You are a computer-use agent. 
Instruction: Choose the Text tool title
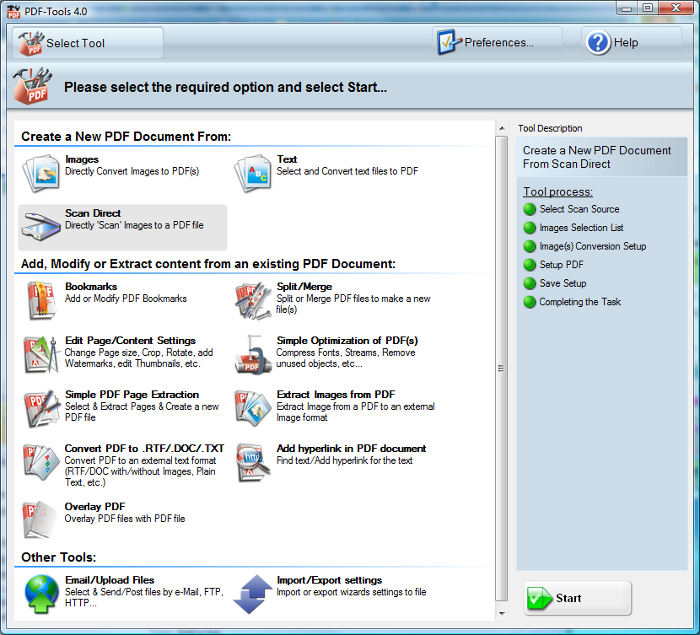click(x=287, y=159)
